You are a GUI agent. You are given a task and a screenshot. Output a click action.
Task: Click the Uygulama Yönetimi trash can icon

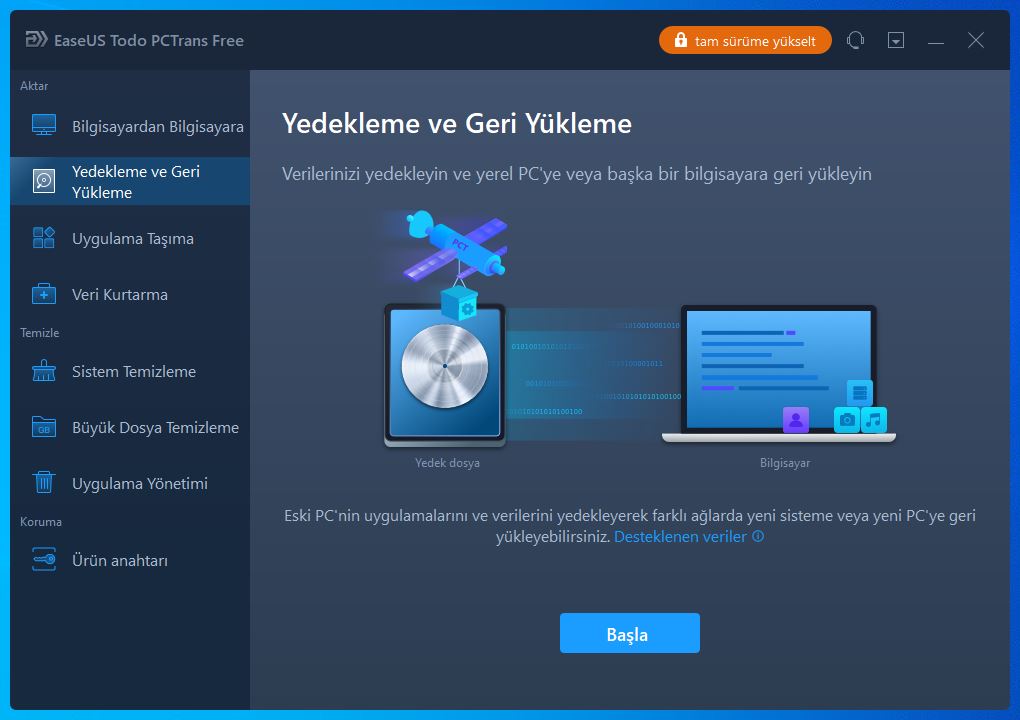tap(44, 483)
